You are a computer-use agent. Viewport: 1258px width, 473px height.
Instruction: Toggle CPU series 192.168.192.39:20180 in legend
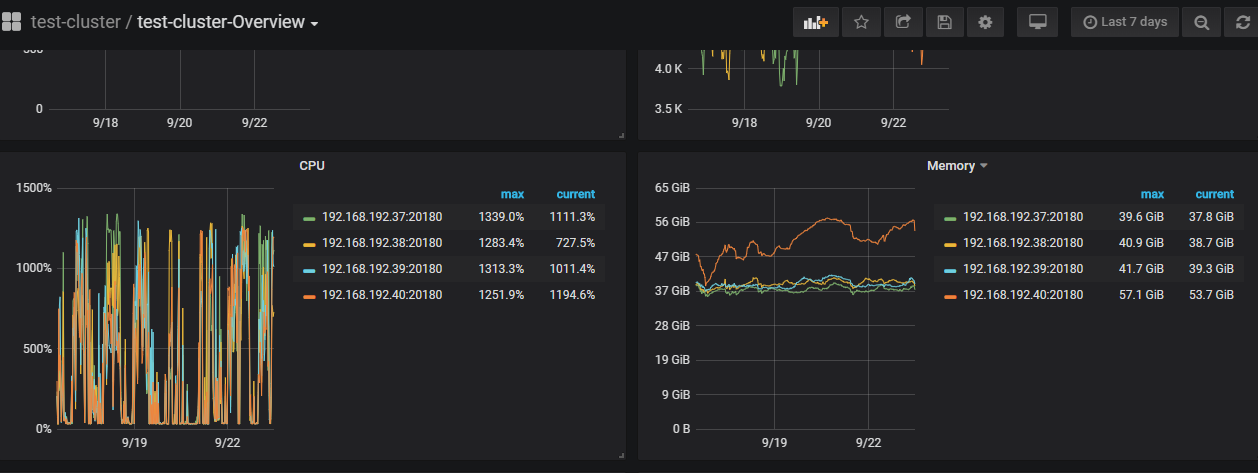tap(381, 269)
